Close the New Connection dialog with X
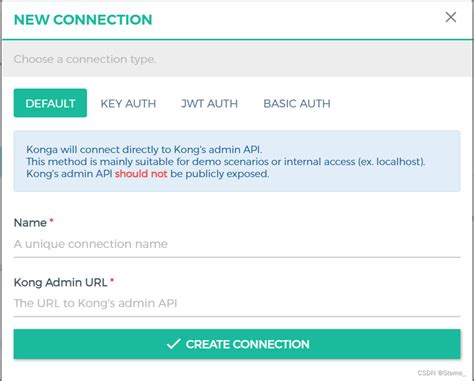Image resolution: width=474 pixels, height=381 pixels. (x=451, y=17)
